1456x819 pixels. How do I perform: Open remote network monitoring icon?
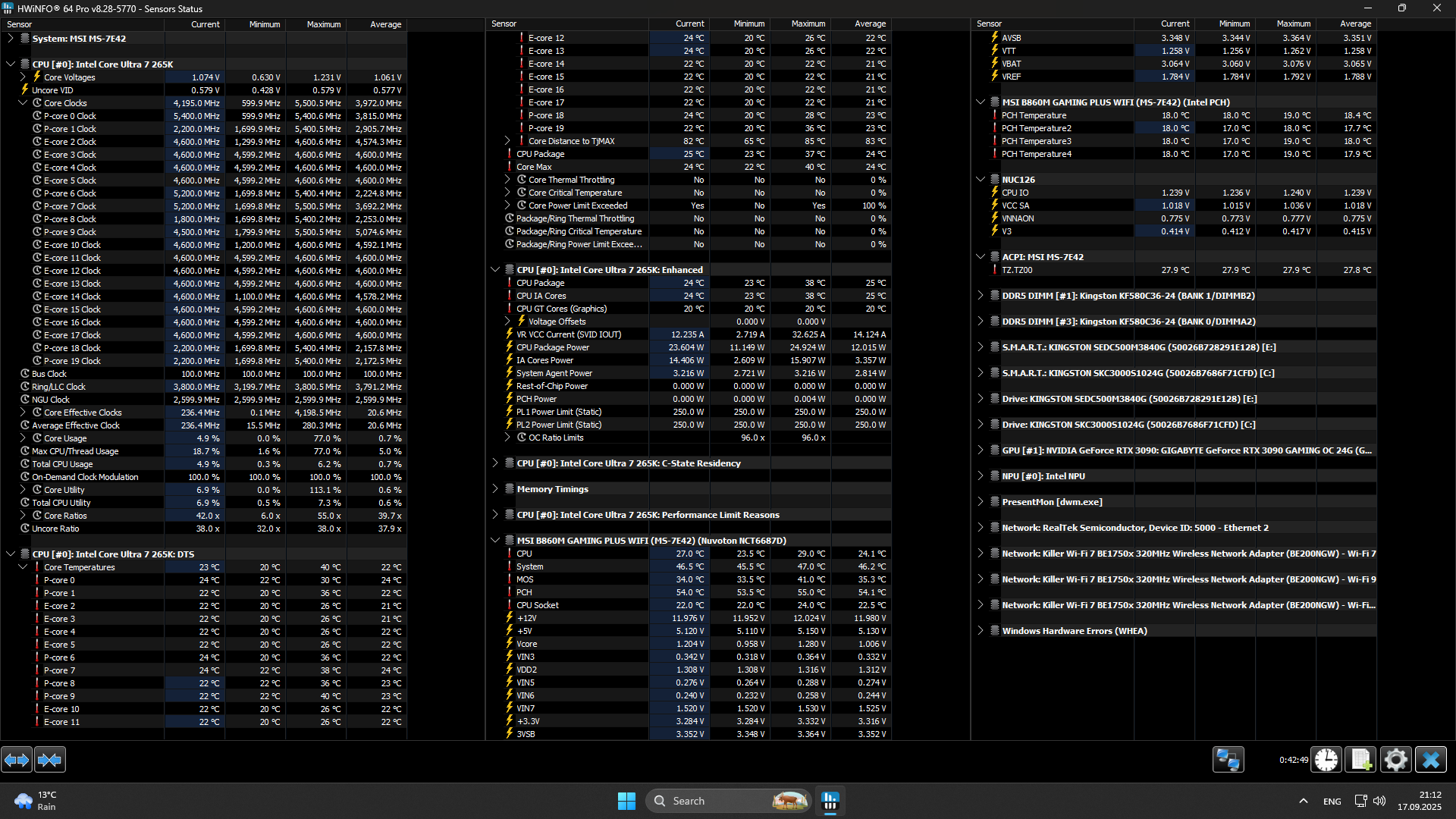1228,759
